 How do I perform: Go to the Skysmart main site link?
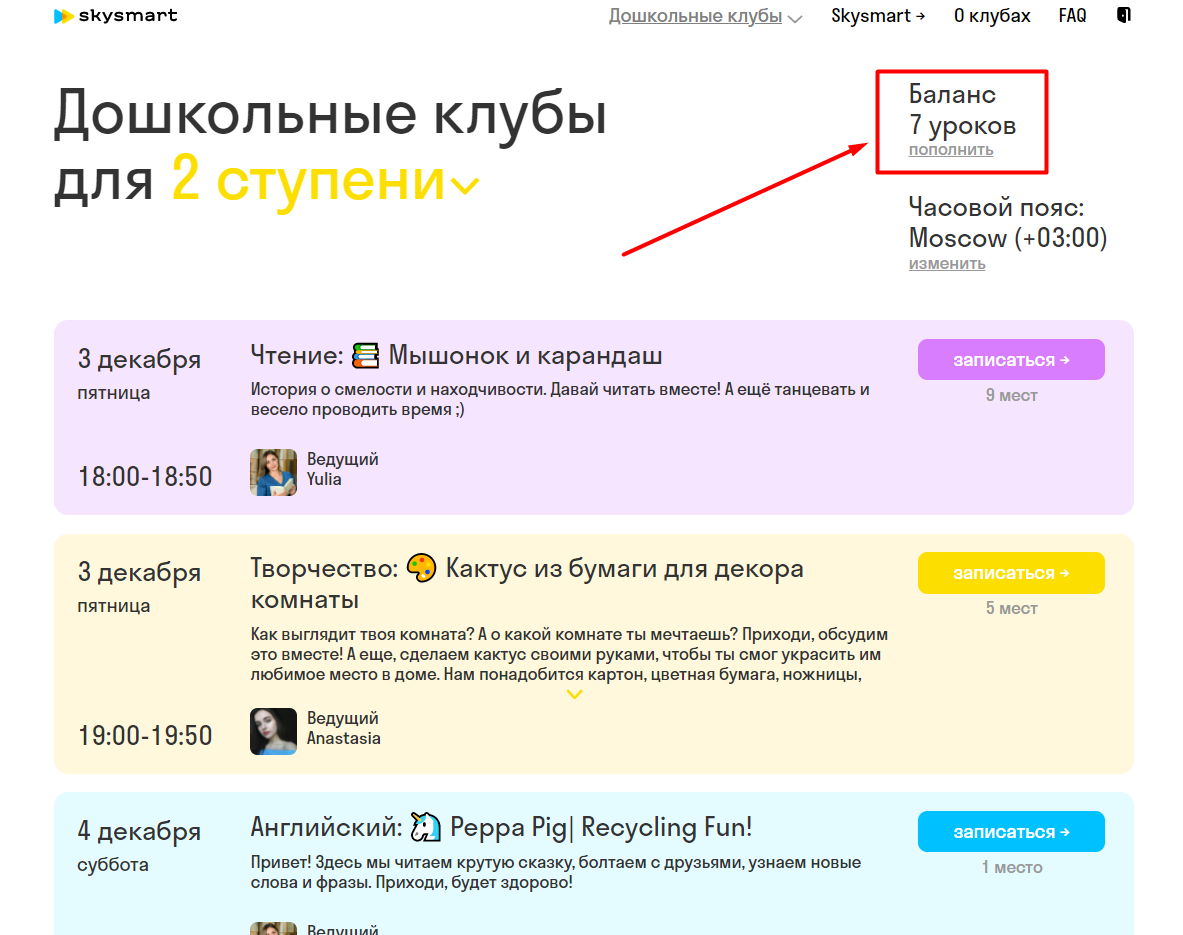(878, 16)
